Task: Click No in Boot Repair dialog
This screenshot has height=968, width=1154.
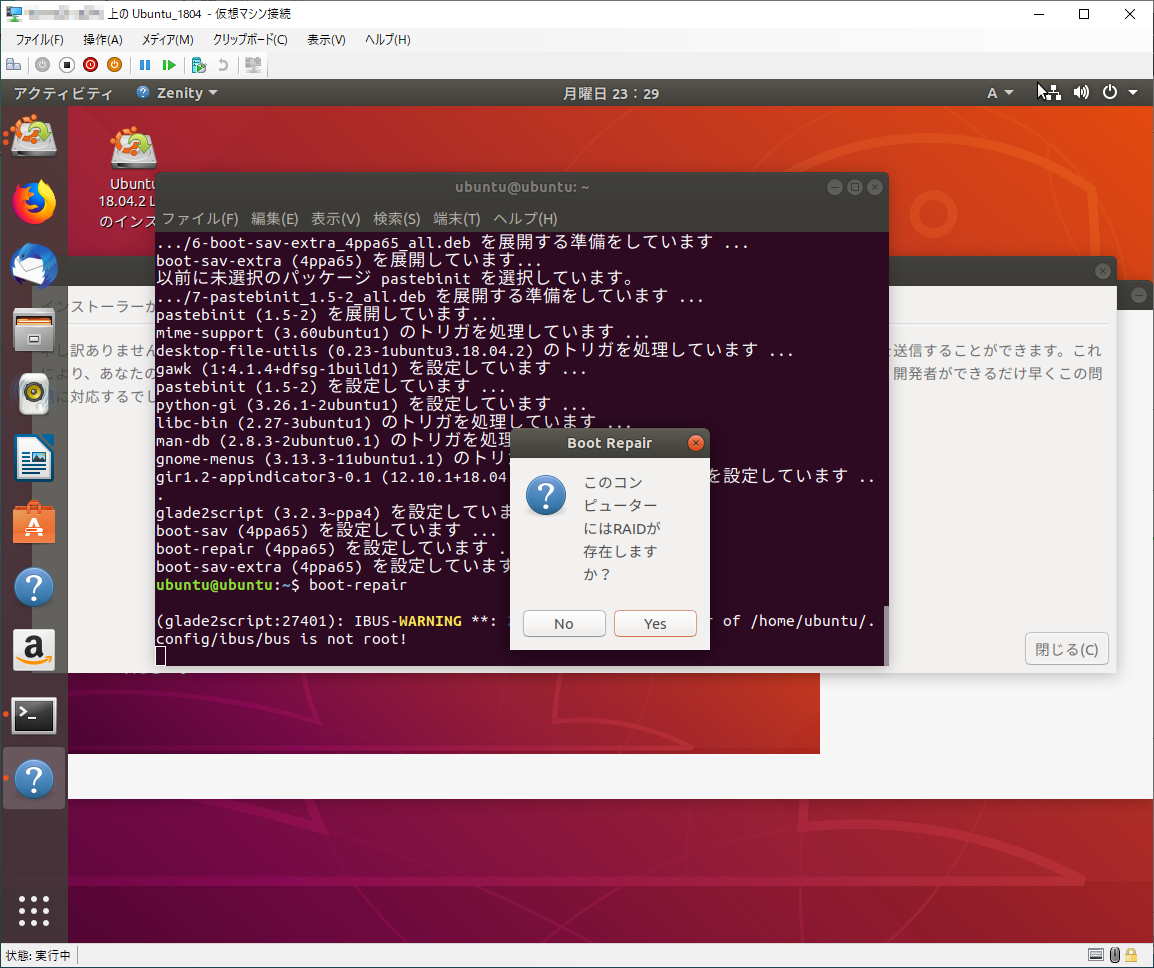Action: pyautogui.click(x=564, y=623)
